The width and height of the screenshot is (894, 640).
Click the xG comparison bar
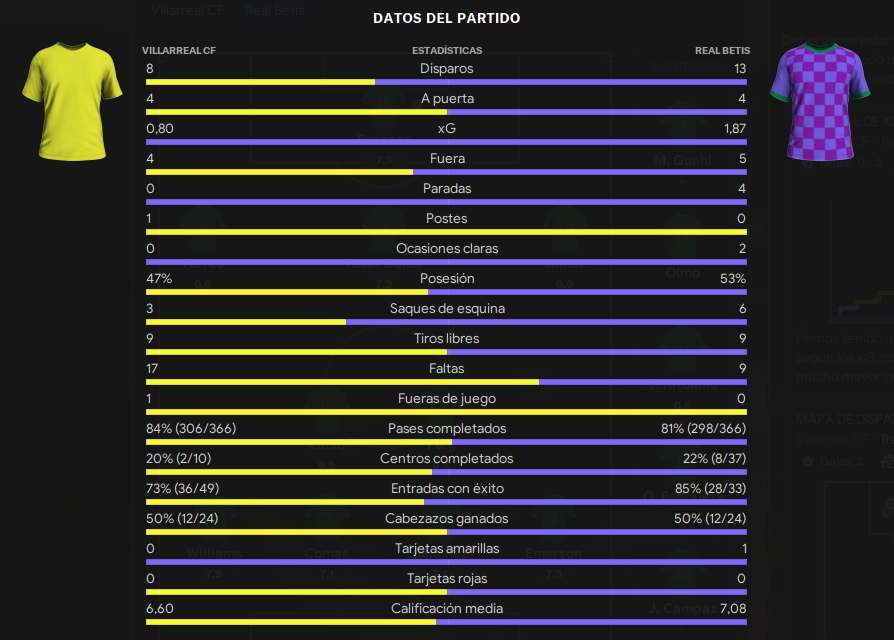(446, 142)
